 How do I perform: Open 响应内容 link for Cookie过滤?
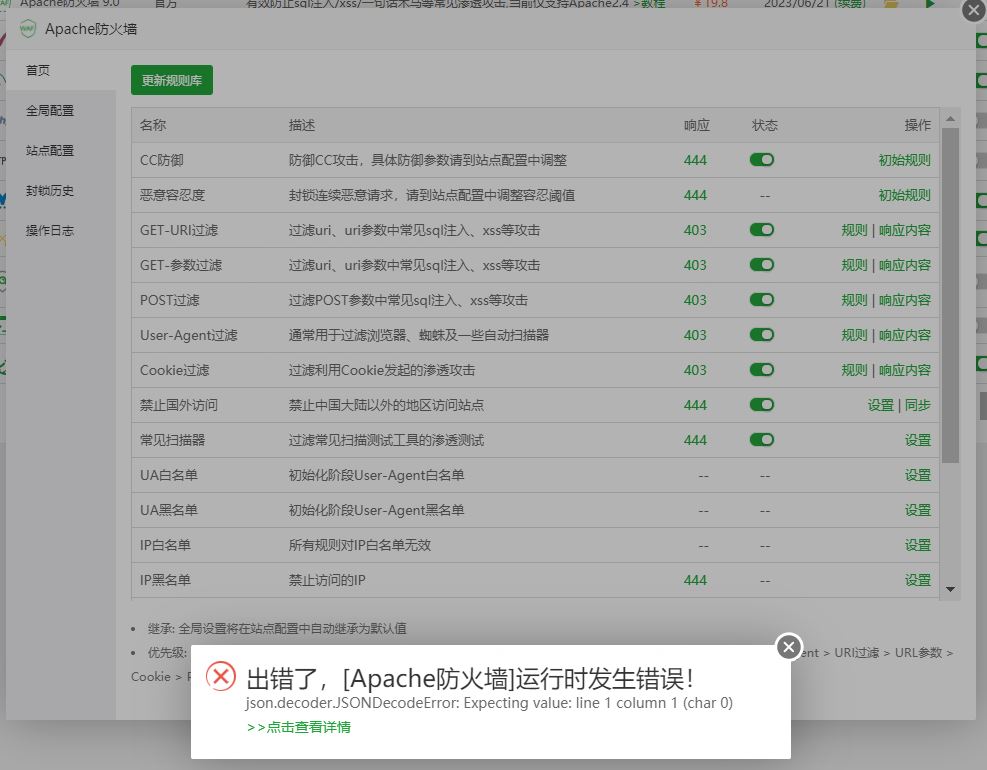pyautogui.click(x=905, y=370)
